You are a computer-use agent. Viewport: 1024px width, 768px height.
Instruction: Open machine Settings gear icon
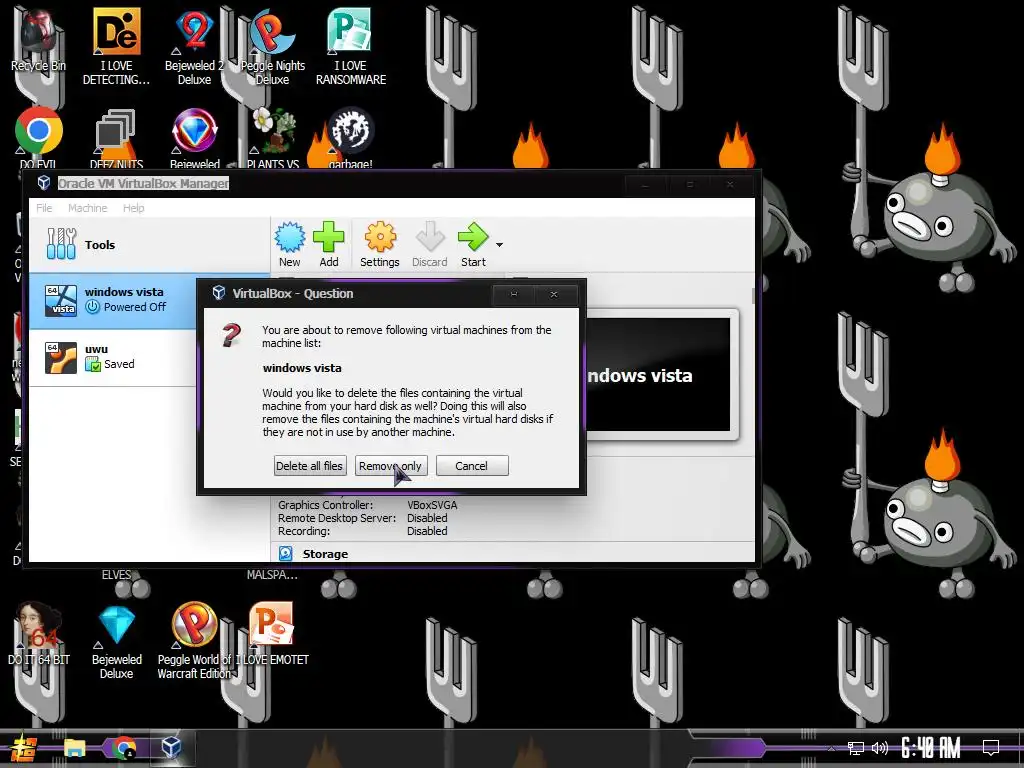point(379,244)
